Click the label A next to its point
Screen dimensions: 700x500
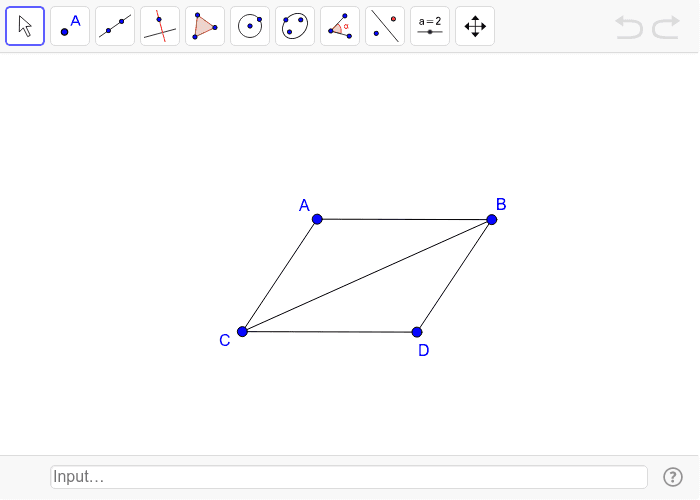pyautogui.click(x=304, y=205)
